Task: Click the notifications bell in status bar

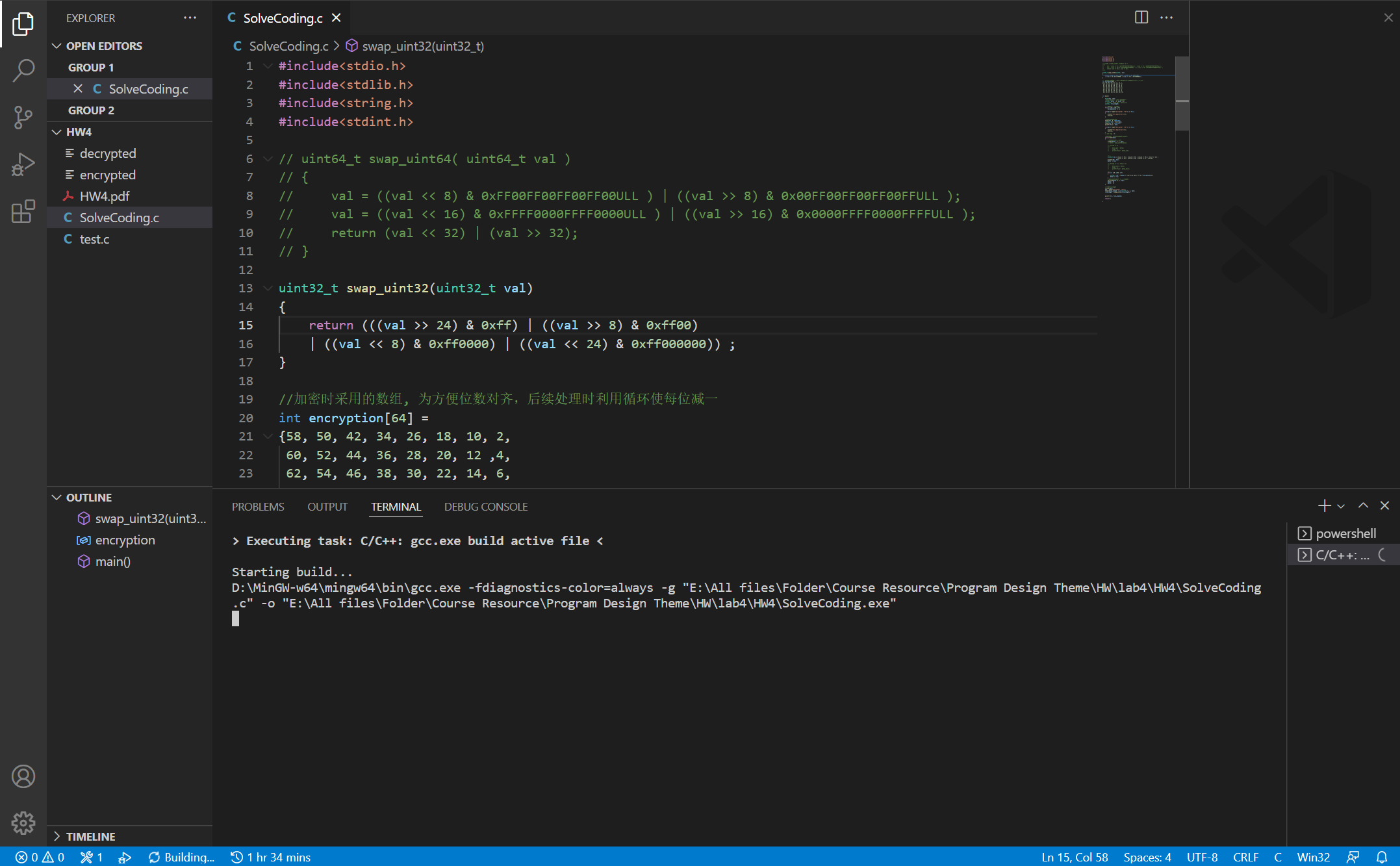Action: (1382, 857)
